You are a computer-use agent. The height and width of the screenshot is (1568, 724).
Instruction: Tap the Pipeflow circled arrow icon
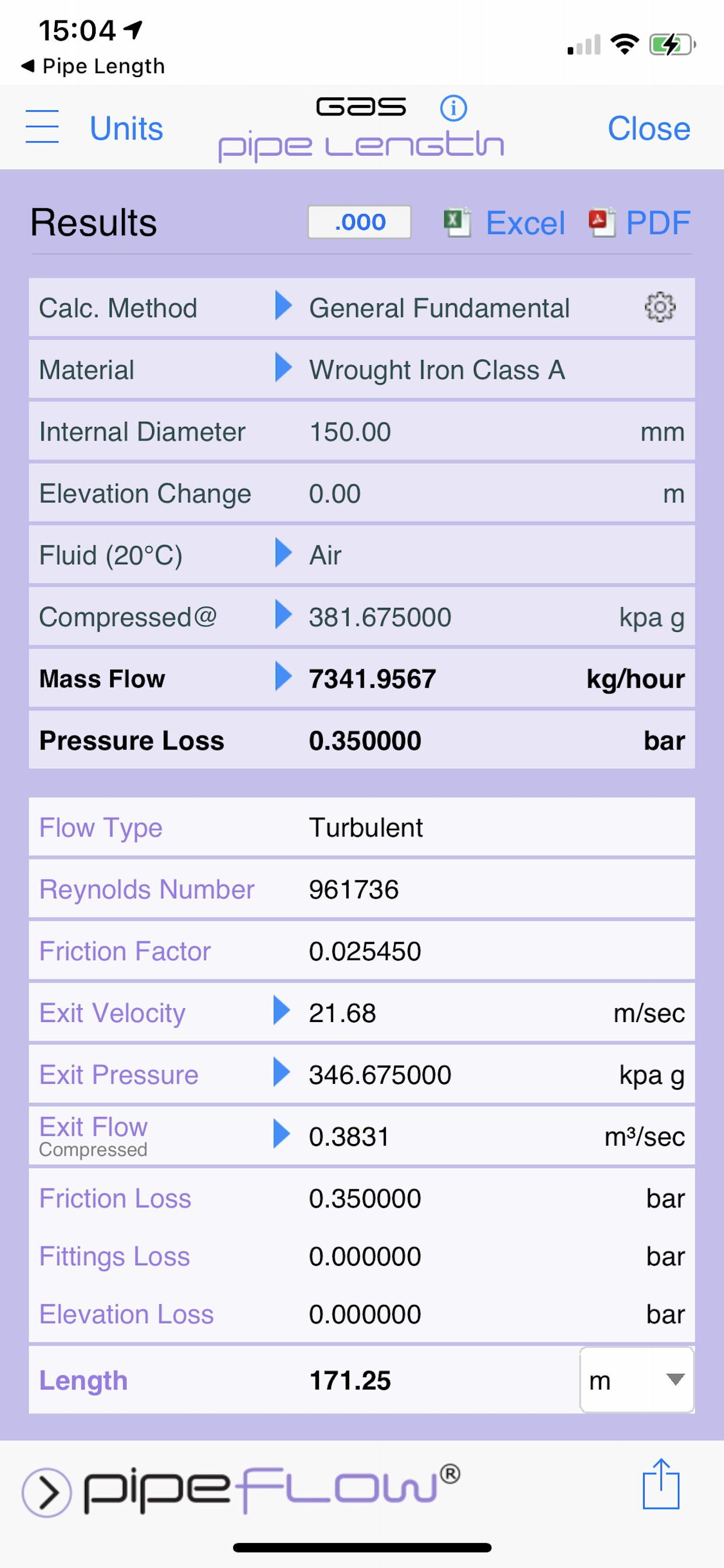[x=47, y=1492]
